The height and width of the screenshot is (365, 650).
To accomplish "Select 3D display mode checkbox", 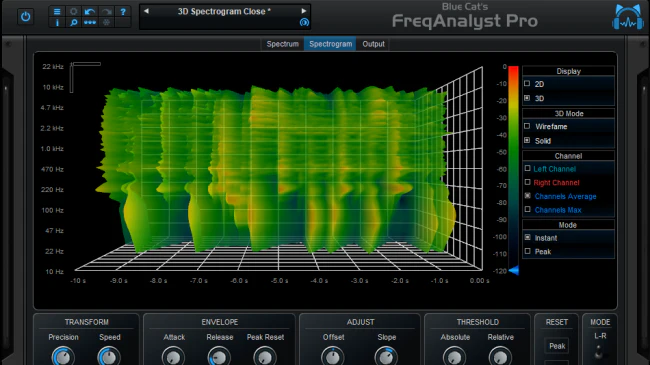I will click(527, 98).
